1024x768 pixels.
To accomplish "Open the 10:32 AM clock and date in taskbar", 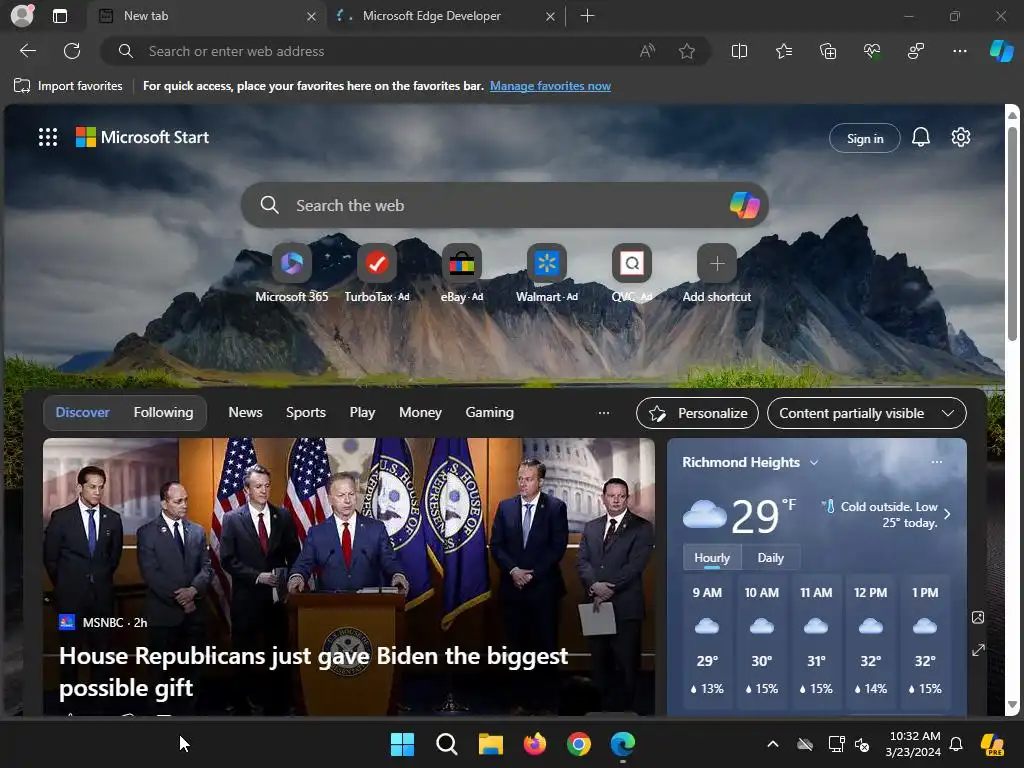I will [913, 744].
